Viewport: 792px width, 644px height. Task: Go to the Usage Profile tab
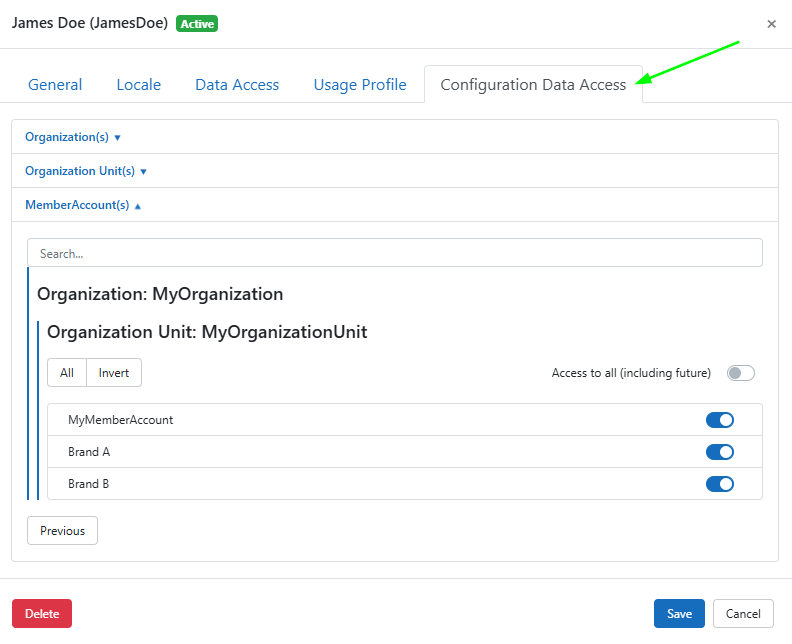pos(360,84)
